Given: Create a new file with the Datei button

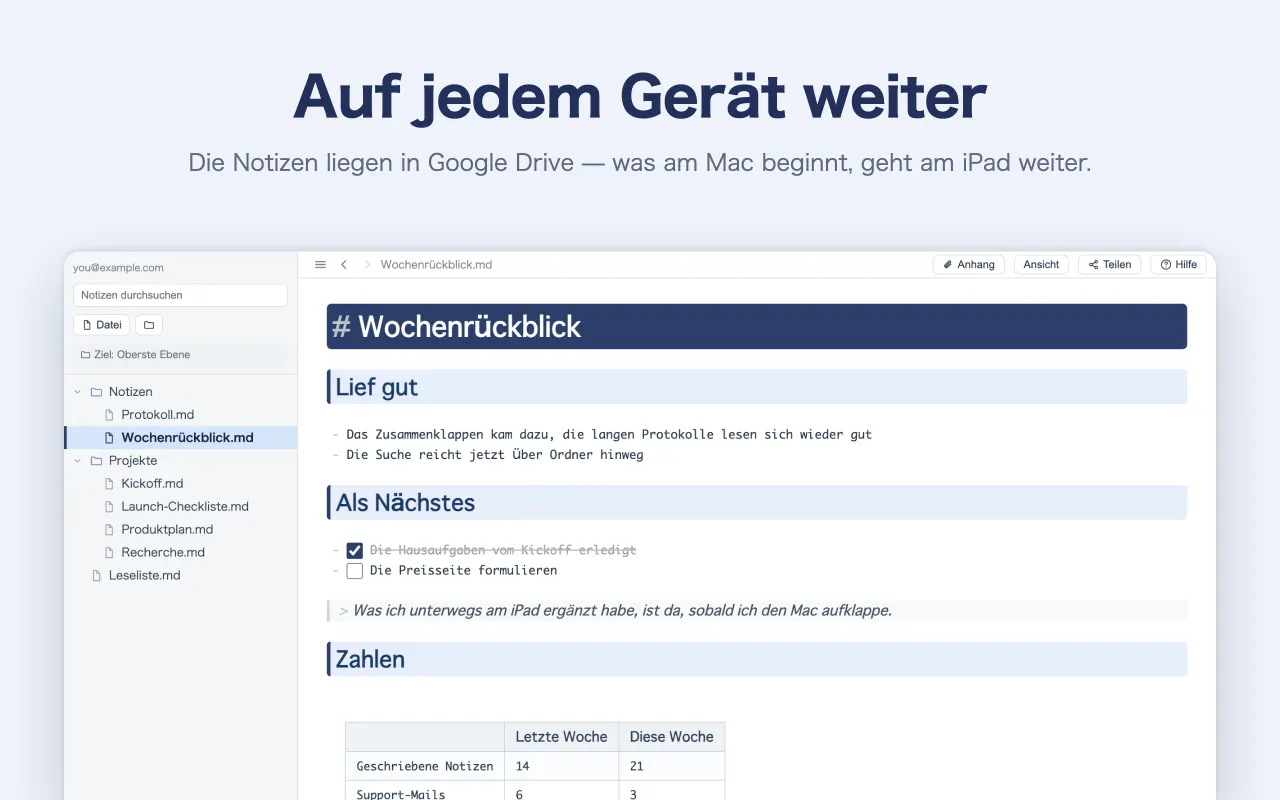Looking at the screenshot, I should (x=102, y=325).
